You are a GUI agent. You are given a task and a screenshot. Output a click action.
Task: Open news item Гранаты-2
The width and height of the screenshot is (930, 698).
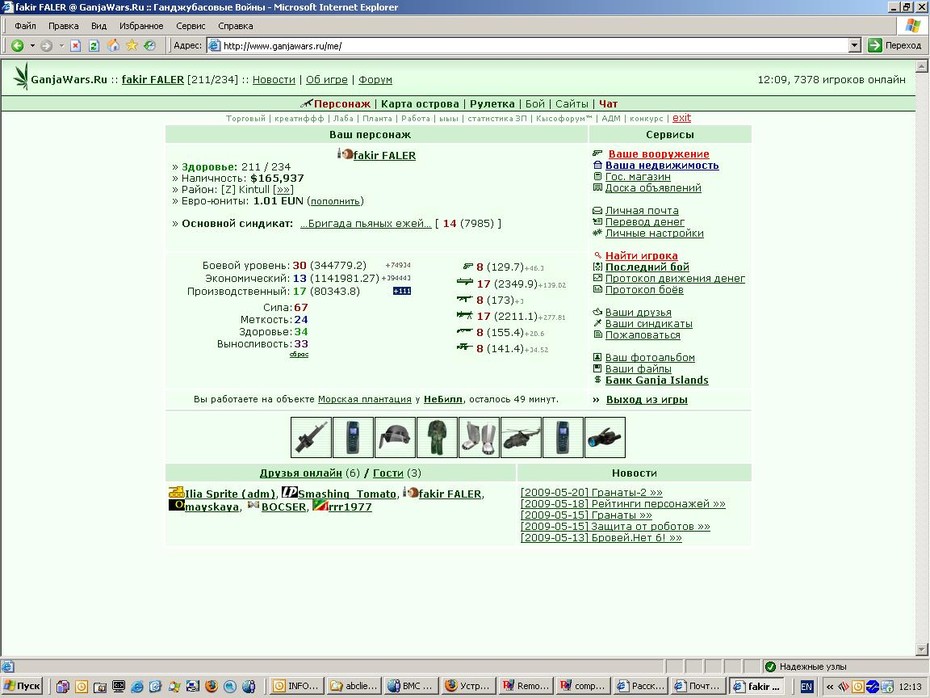[x=591, y=492]
